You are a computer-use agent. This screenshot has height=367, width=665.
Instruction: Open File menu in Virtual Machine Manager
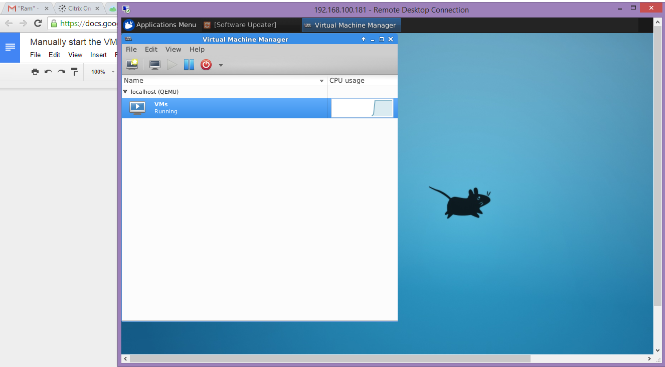tap(131, 50)
